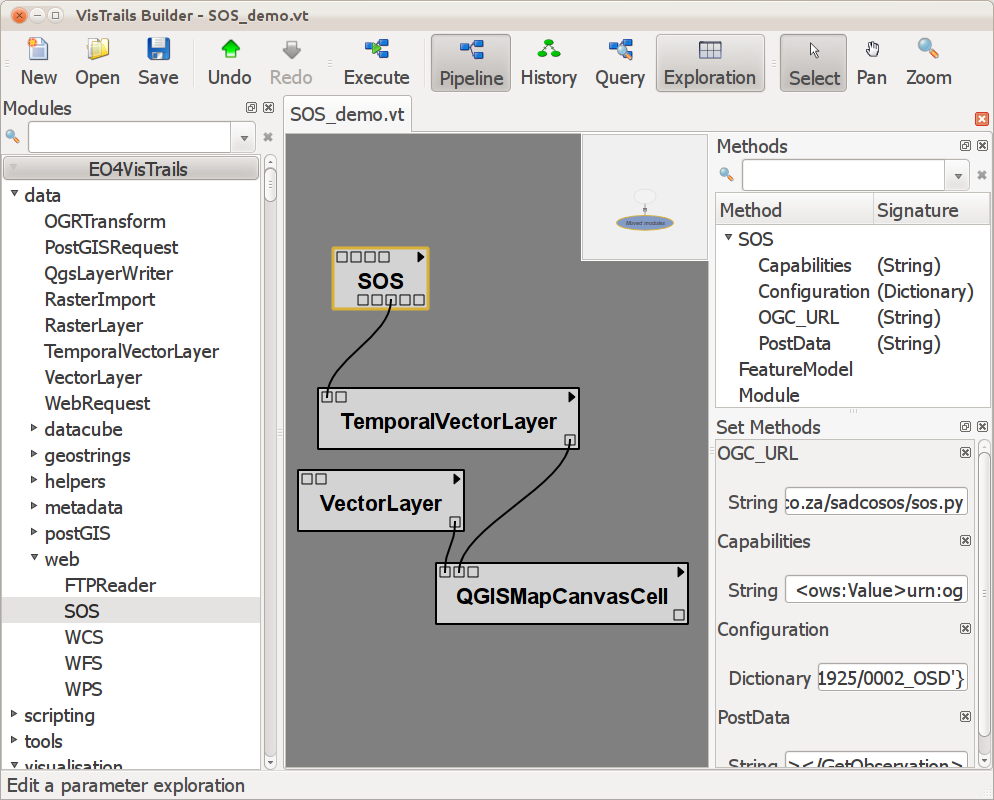Viewport: 994px width, 800px height.
Task: Click the OGC_URL String input field
Action: (x=876, y=502)
